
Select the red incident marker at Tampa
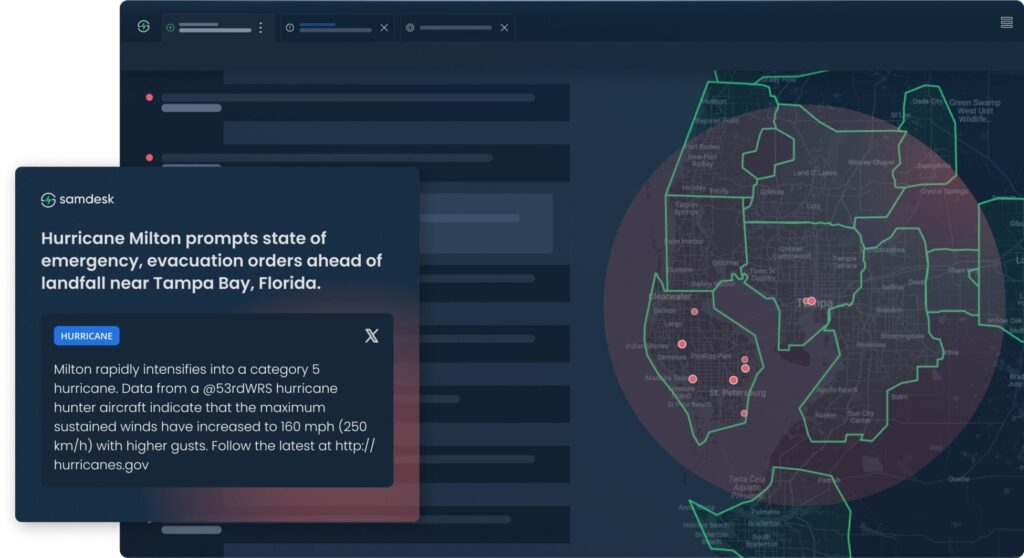pos(809,300)
